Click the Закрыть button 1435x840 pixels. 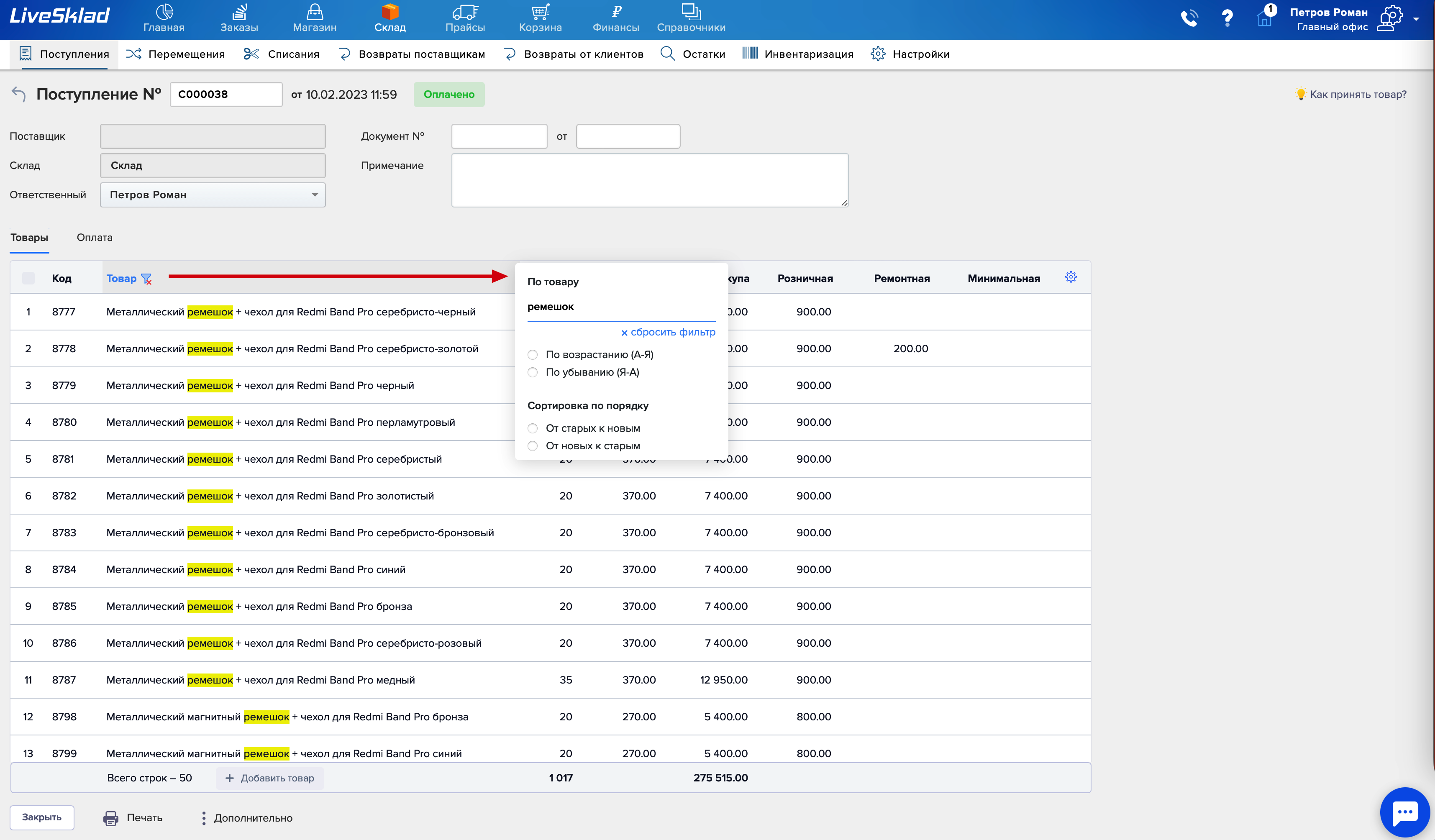pos(41,817)
